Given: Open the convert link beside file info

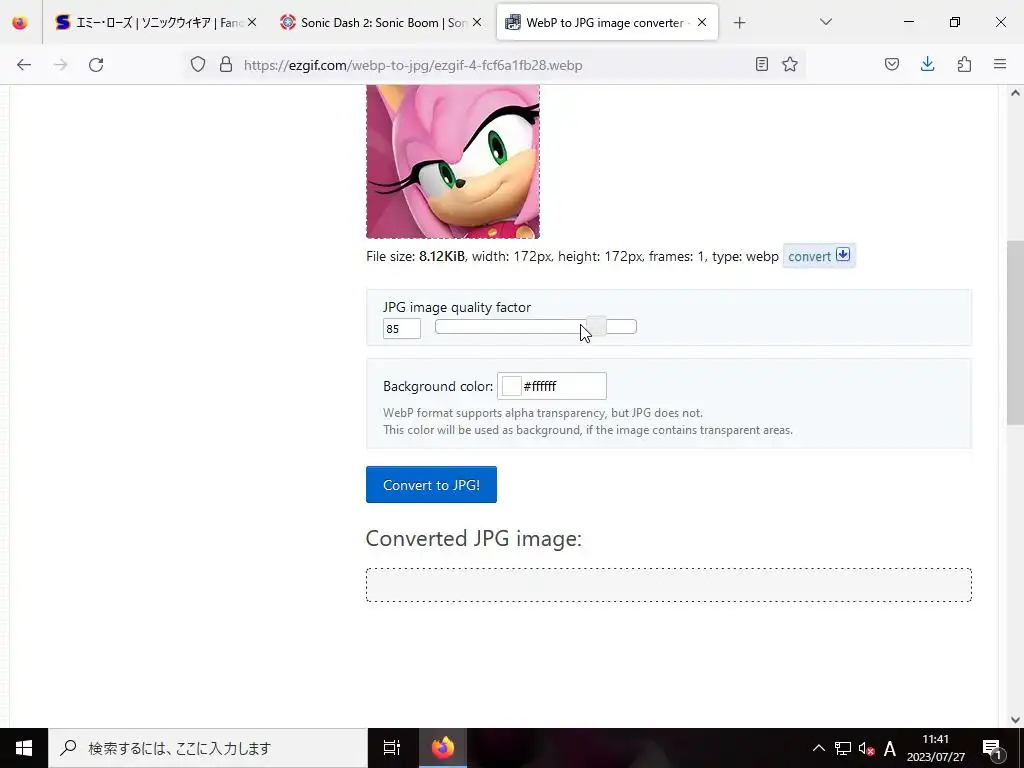Looking at the screenshot, I should point(819,256).
